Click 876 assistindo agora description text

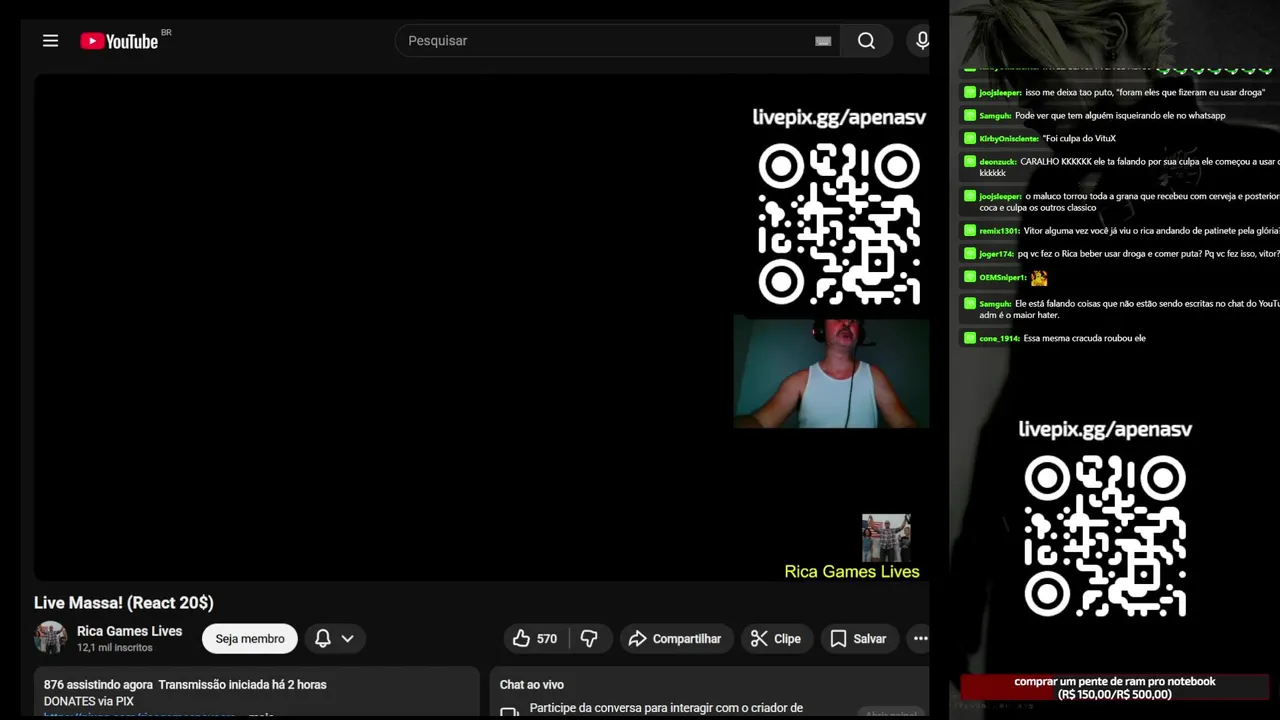point(98,685)
